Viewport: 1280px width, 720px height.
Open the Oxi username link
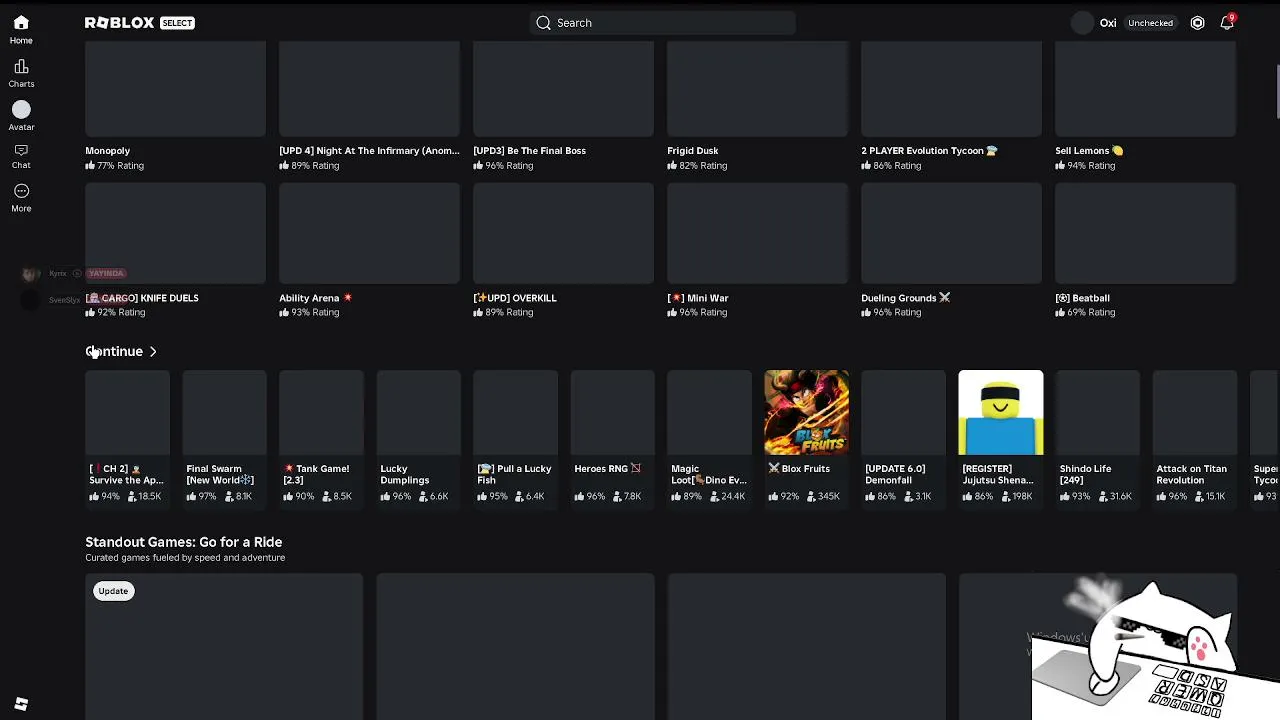click(x=1108, y=23)
